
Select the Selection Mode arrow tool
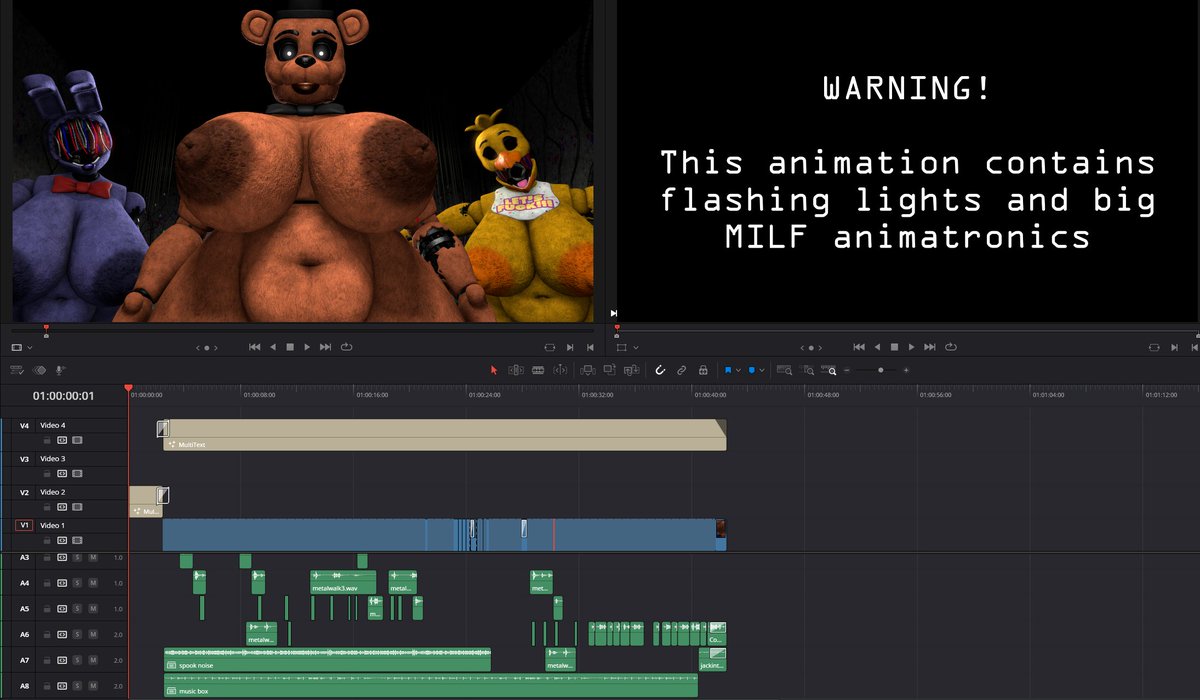pyautogui.click(x=494, y=370)
